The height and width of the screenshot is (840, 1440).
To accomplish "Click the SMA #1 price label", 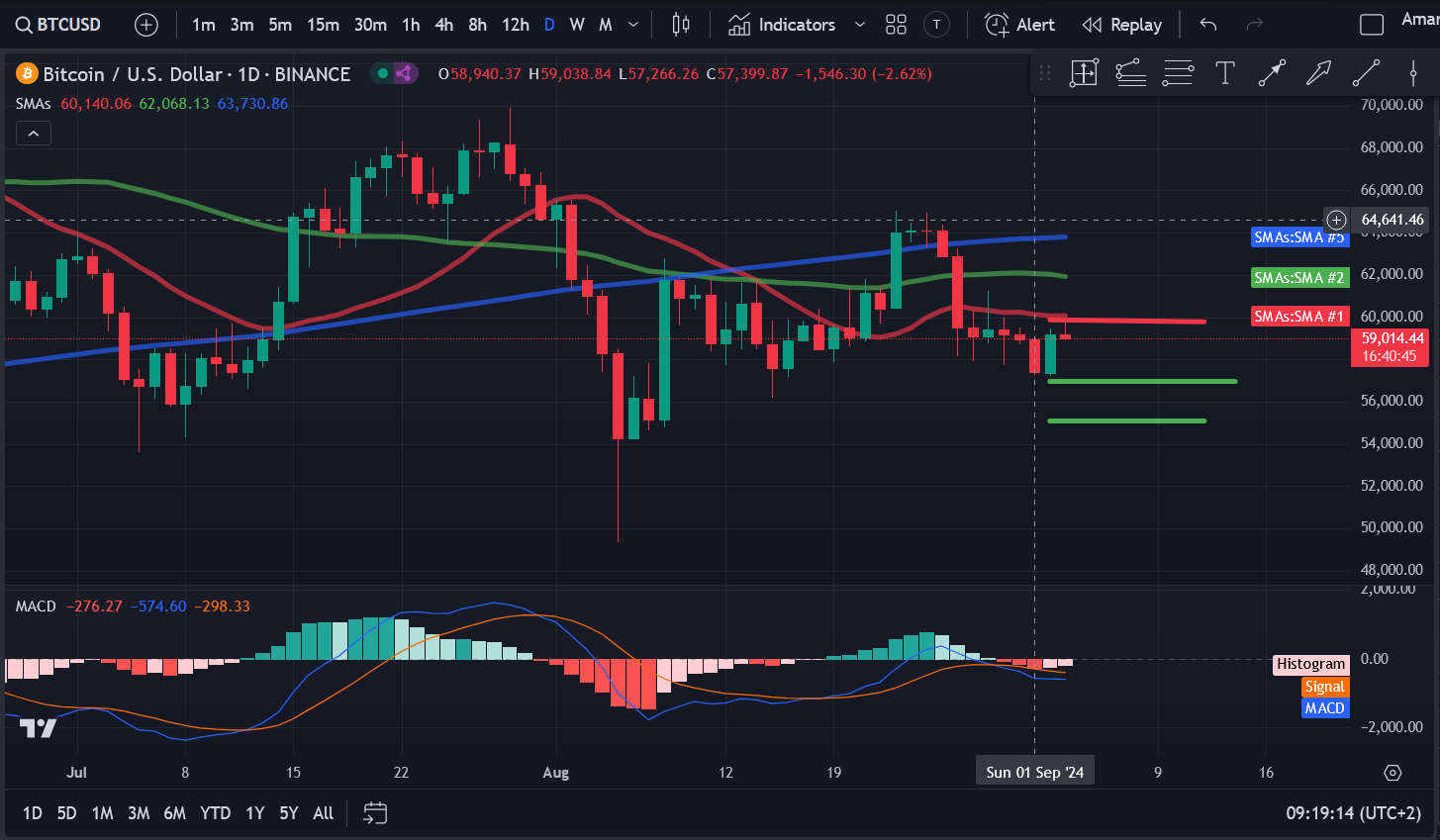I will click(1298, 317).
